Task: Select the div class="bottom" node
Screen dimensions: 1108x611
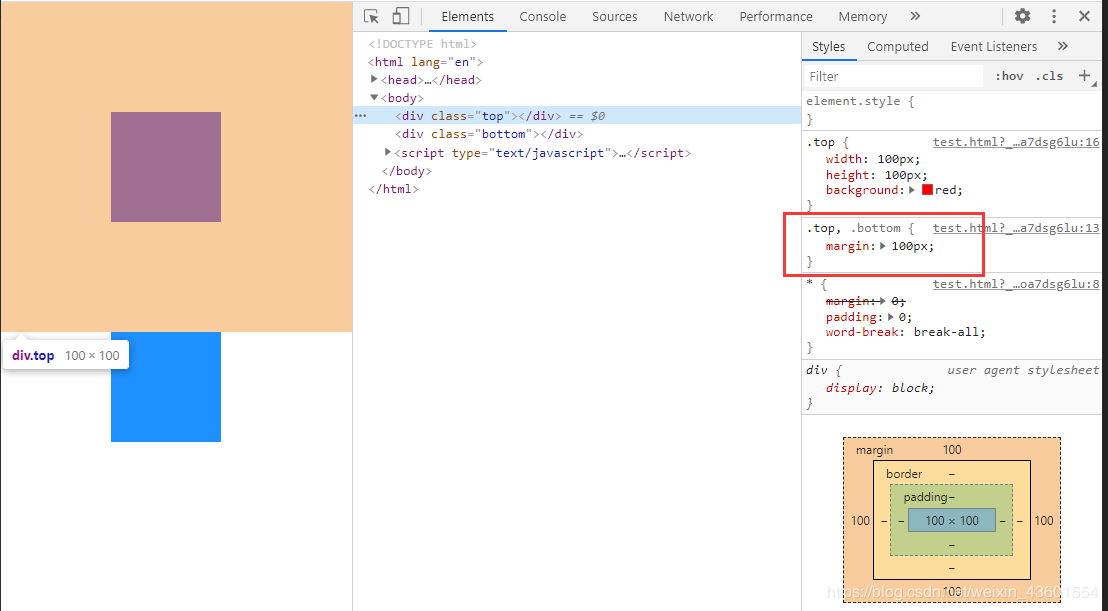Action: tap(489, 134)
